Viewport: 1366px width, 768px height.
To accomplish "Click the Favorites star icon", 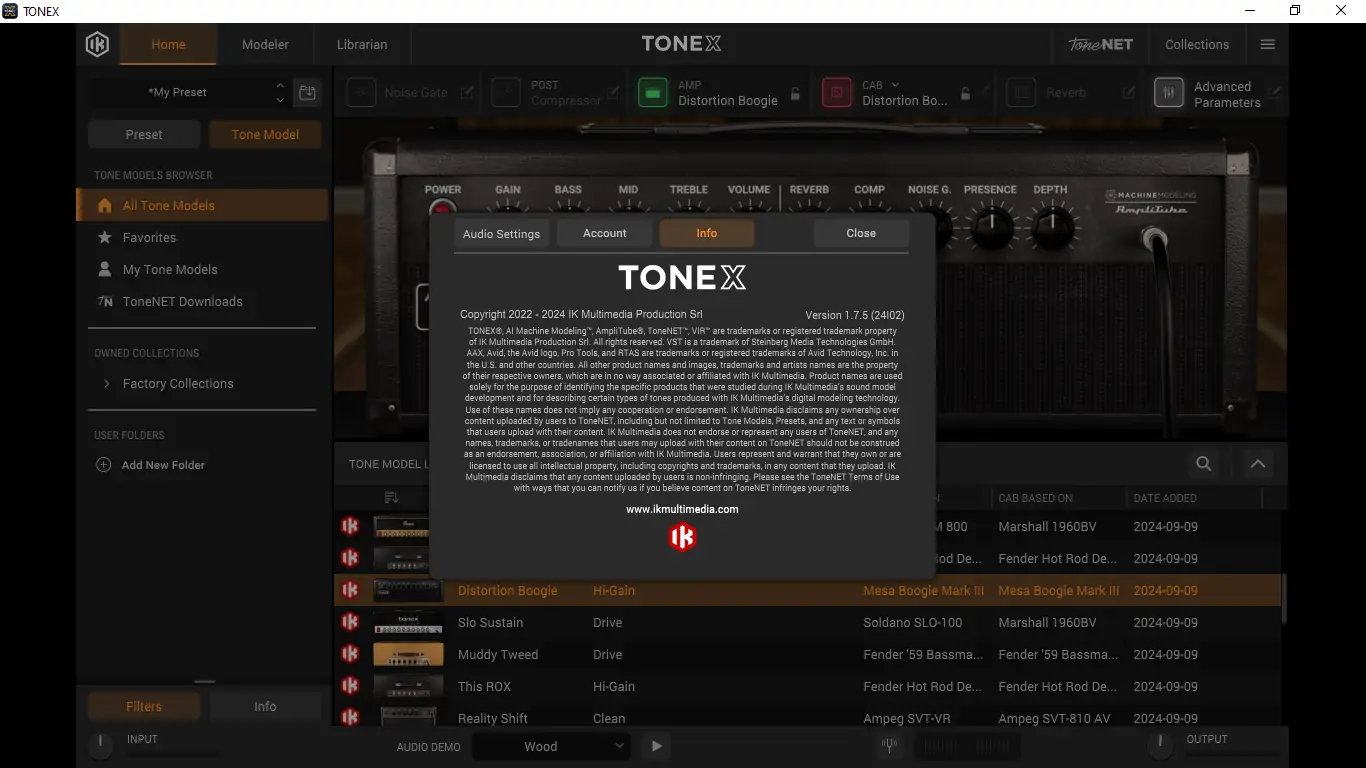I will 104,237.
